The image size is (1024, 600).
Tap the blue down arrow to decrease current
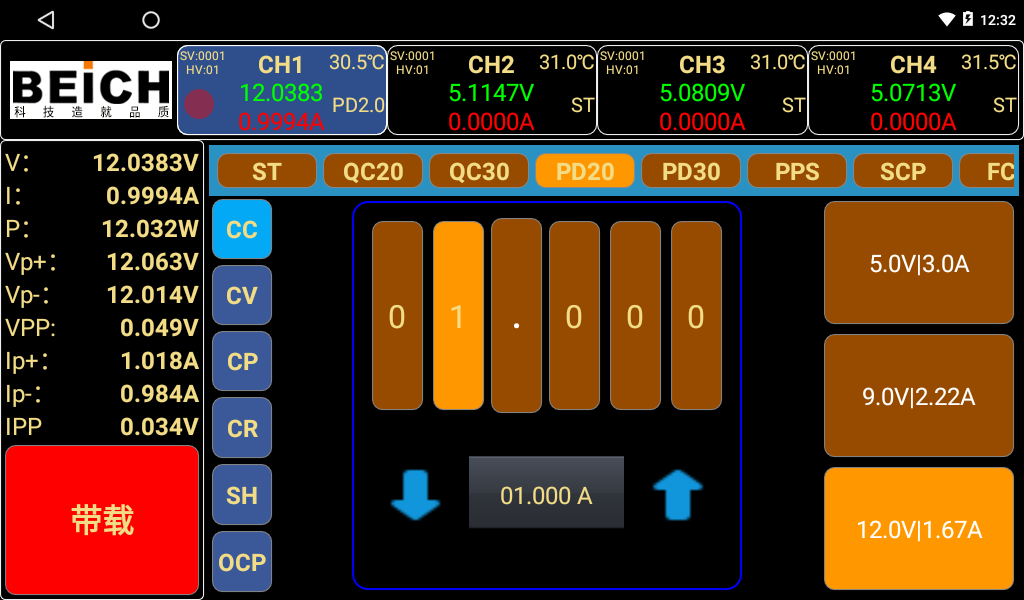(x=415, y=494)
